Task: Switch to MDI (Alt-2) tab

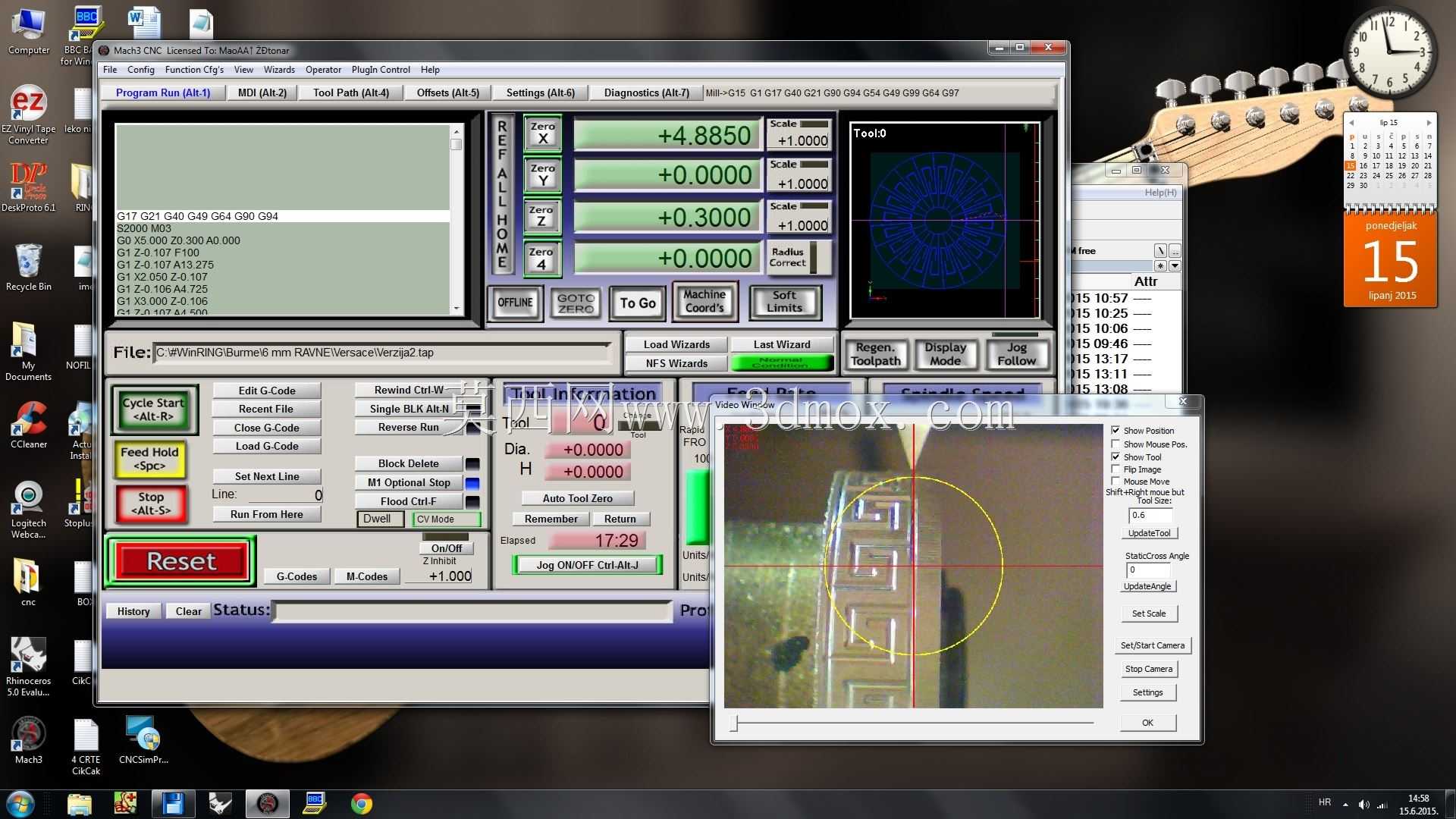Action: (x=262, y=93)
